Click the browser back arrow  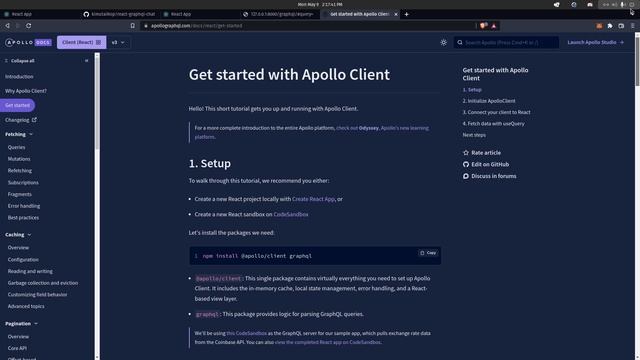[7, 26]
